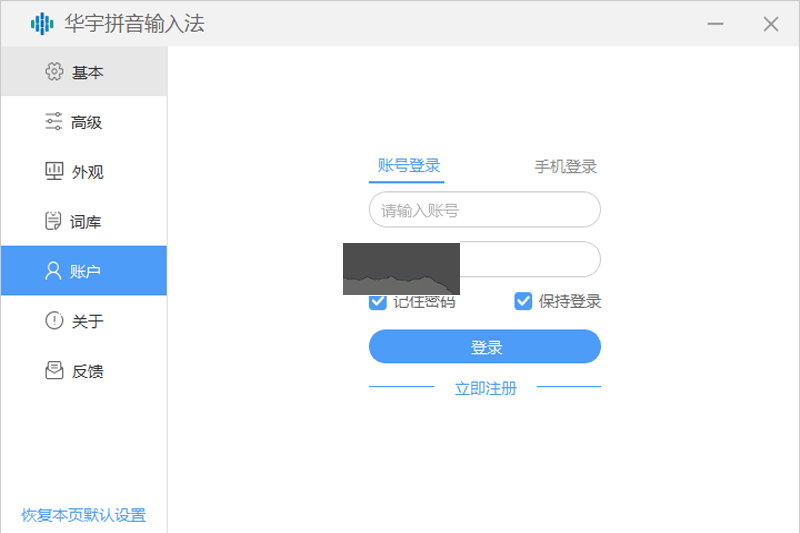
Task: Open the 高级 settings page
Action: click(84, 121)
